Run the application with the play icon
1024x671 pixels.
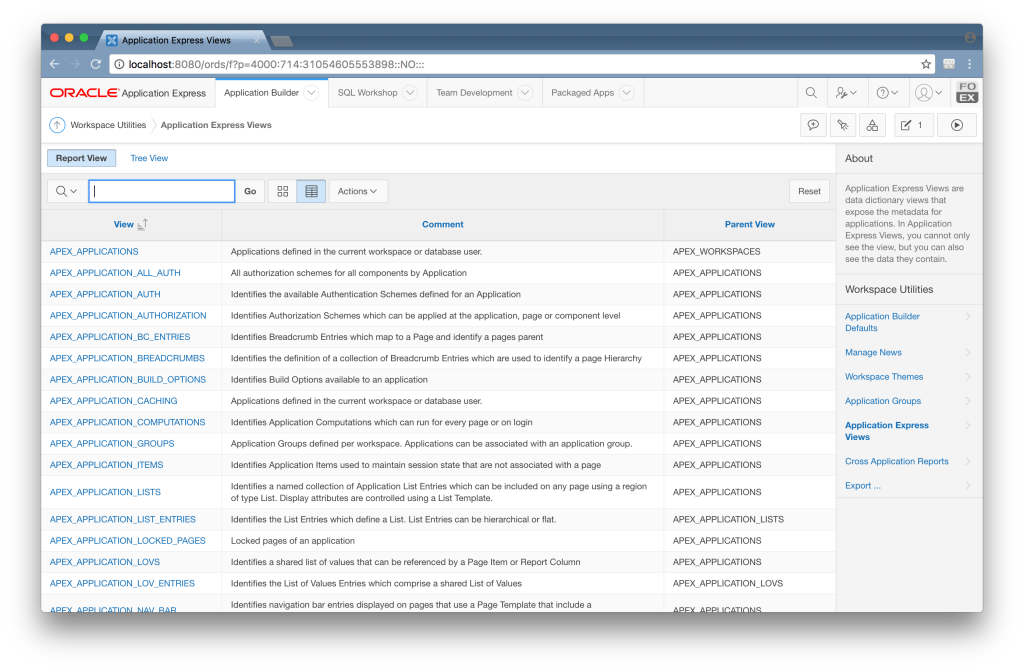[957, 125]
